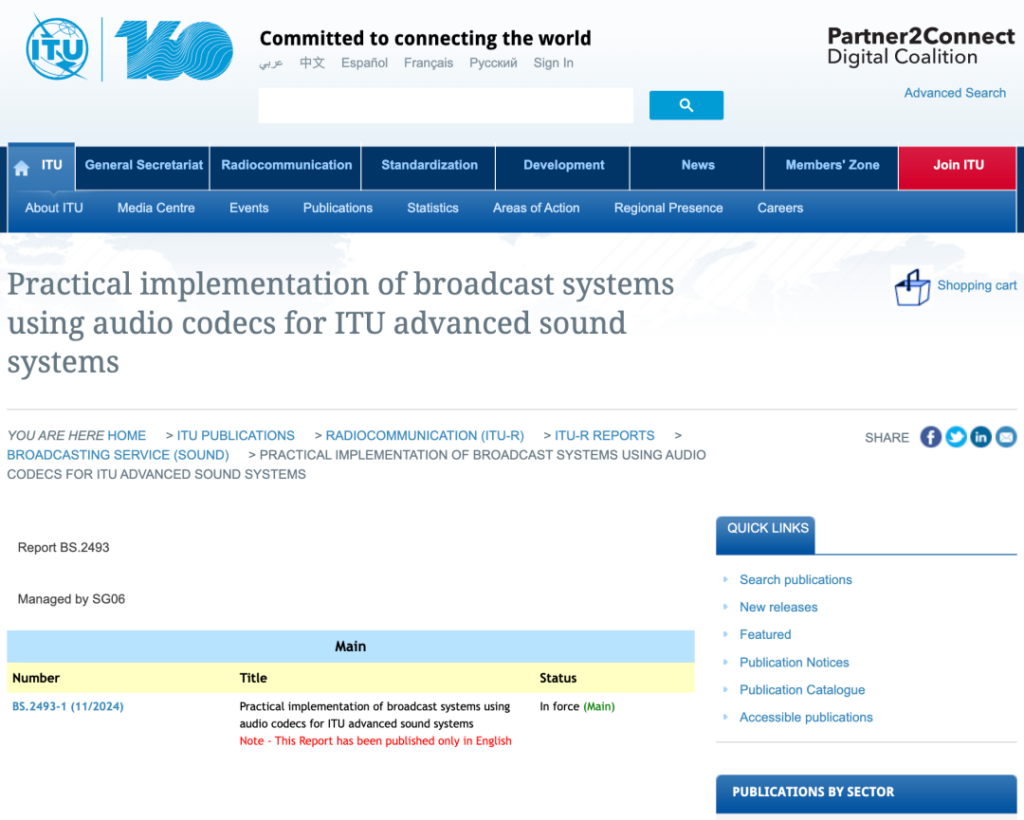Open the shopping cart basket icon

point(912,287)
